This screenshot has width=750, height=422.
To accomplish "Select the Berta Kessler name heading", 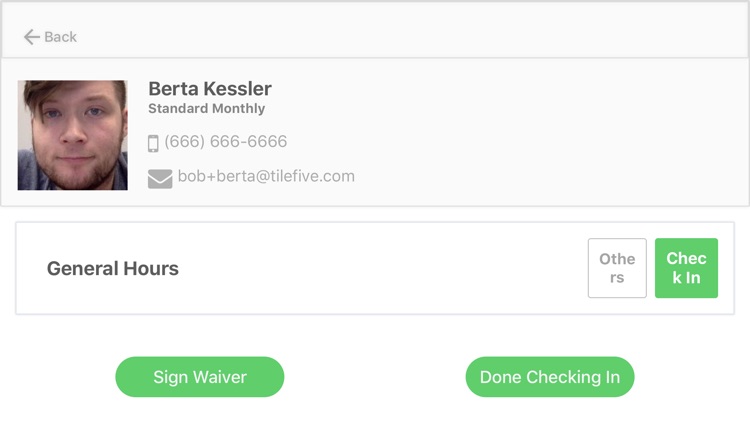I will pyautogui.click(x=210, y=89).
